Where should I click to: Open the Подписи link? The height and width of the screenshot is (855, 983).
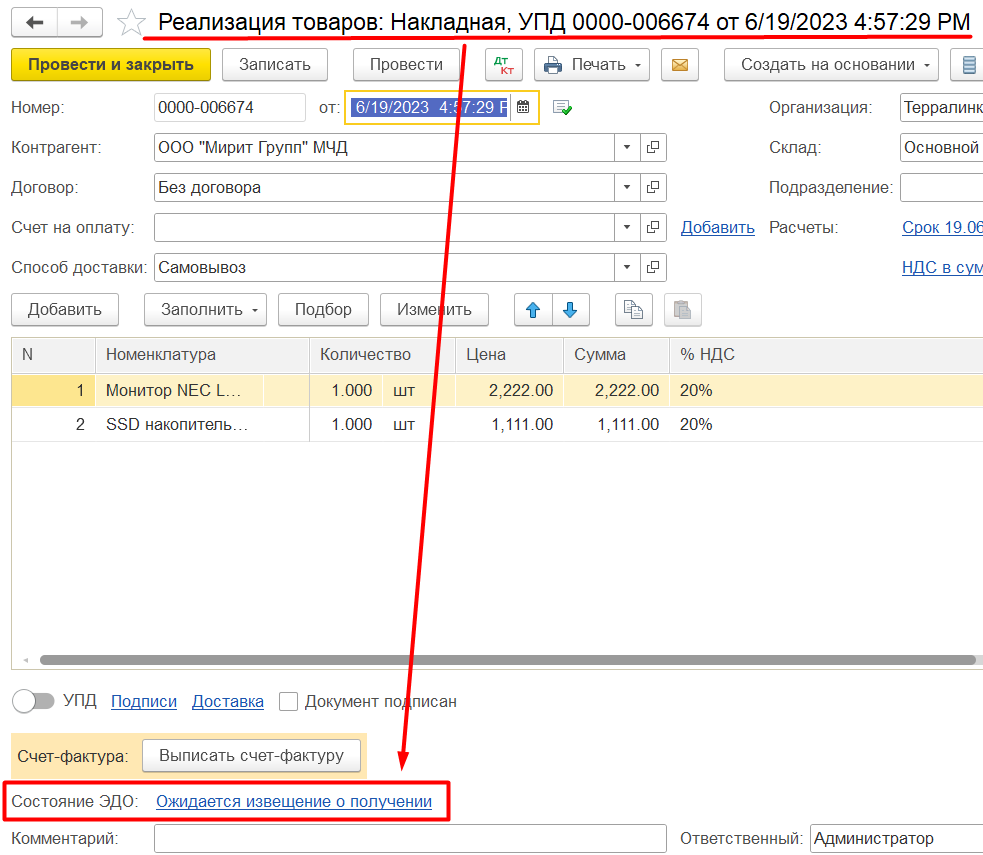(144, 701)
